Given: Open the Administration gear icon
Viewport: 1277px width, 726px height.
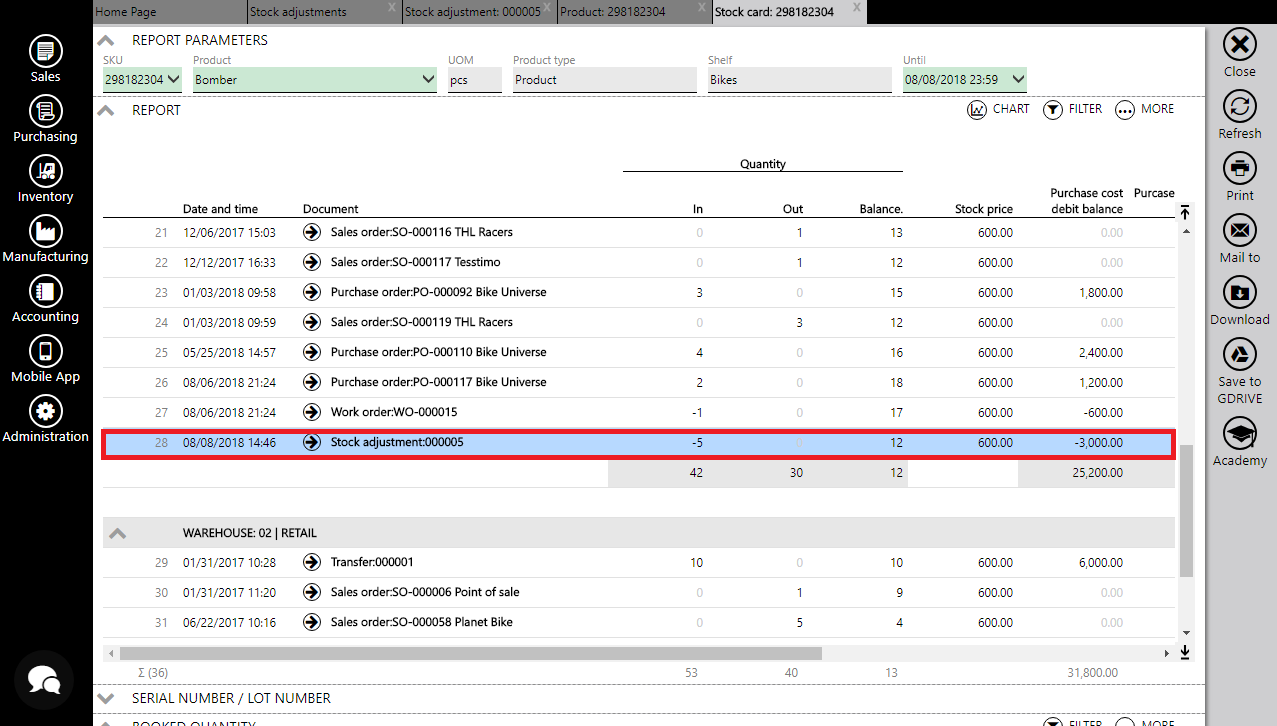Looking at the screenshot, I should pyautogui.click(x=46, y=411).
